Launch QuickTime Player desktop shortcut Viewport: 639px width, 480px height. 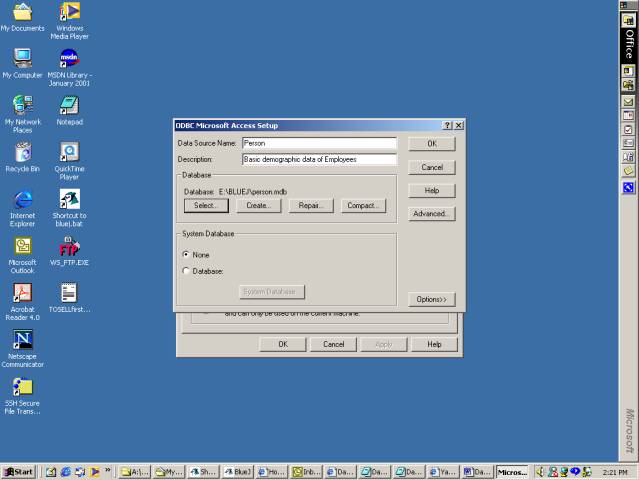pos(69,161)
